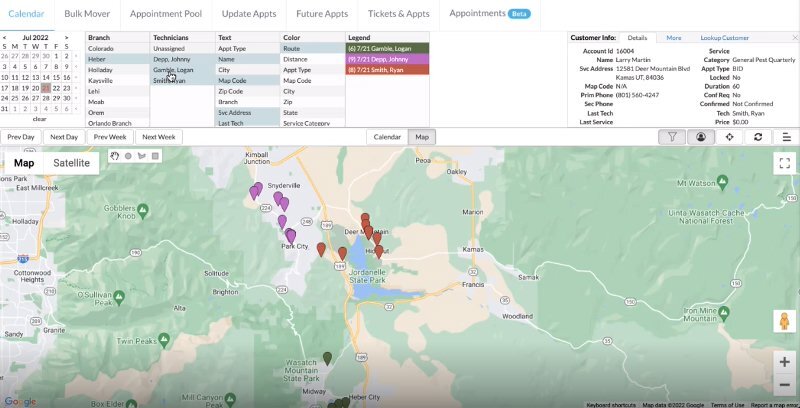800x408 pixels.
Task: Zoom in on the map
Action: (x=785, y=362)
